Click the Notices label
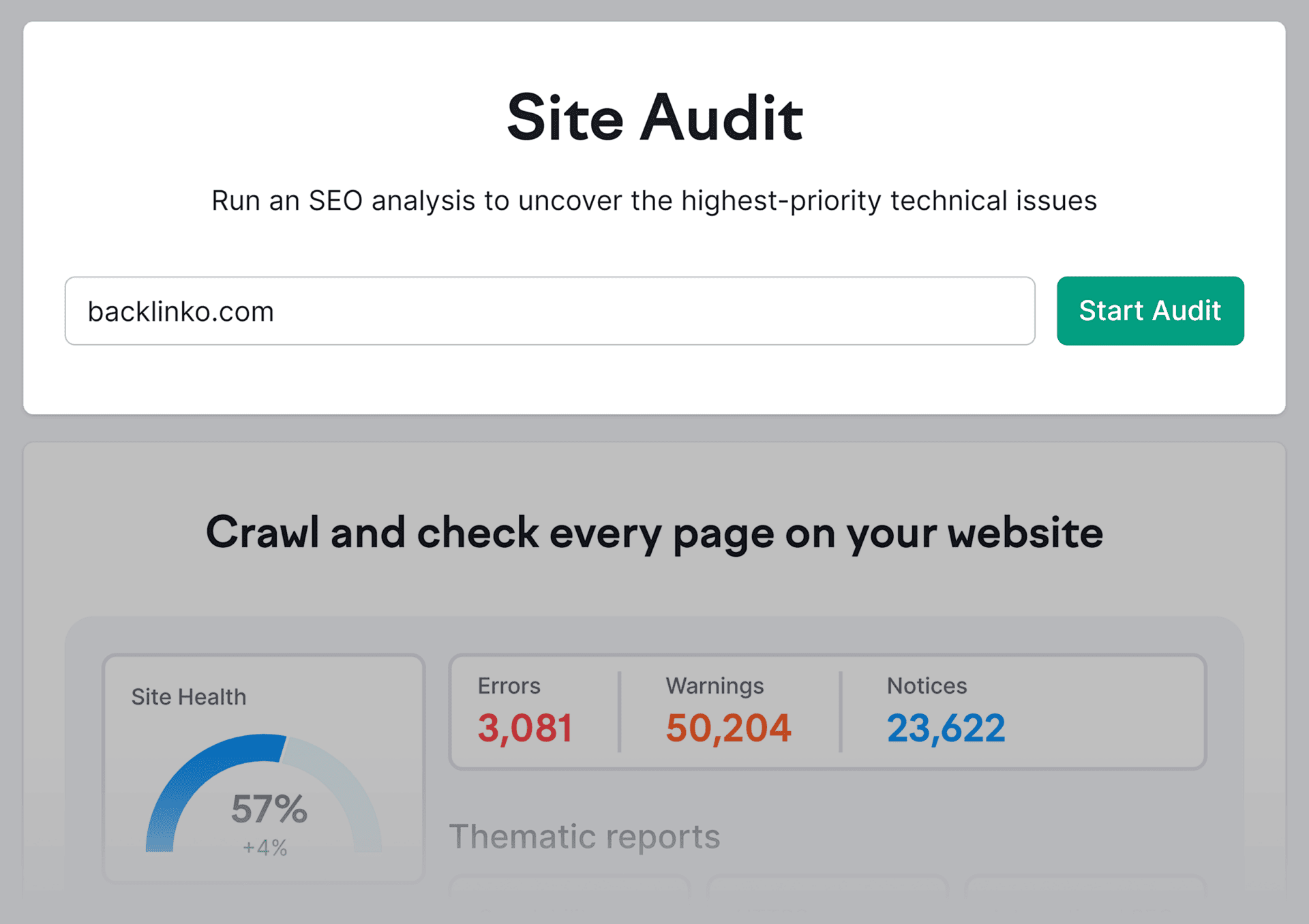The image size is (1309, 924). coord(926,686)
